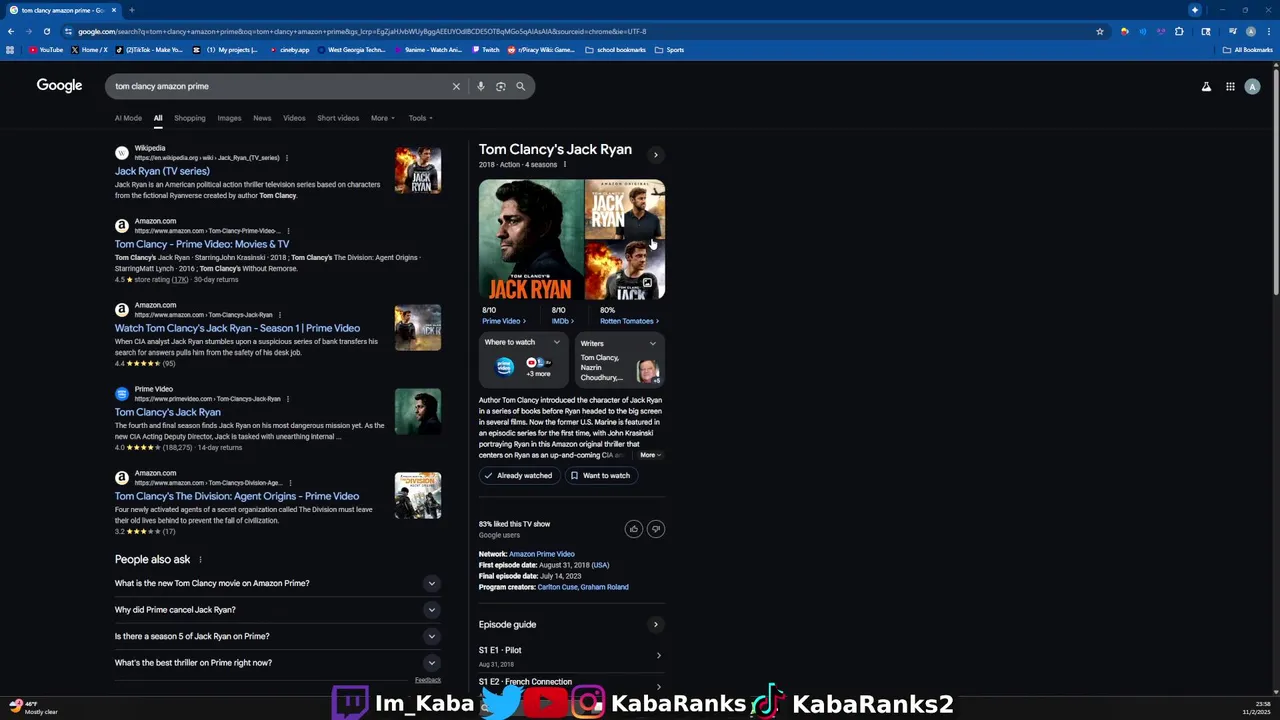
Task: Open the Tom Clancy's Jack Ryan panel arrow
Action: (656, 155)
